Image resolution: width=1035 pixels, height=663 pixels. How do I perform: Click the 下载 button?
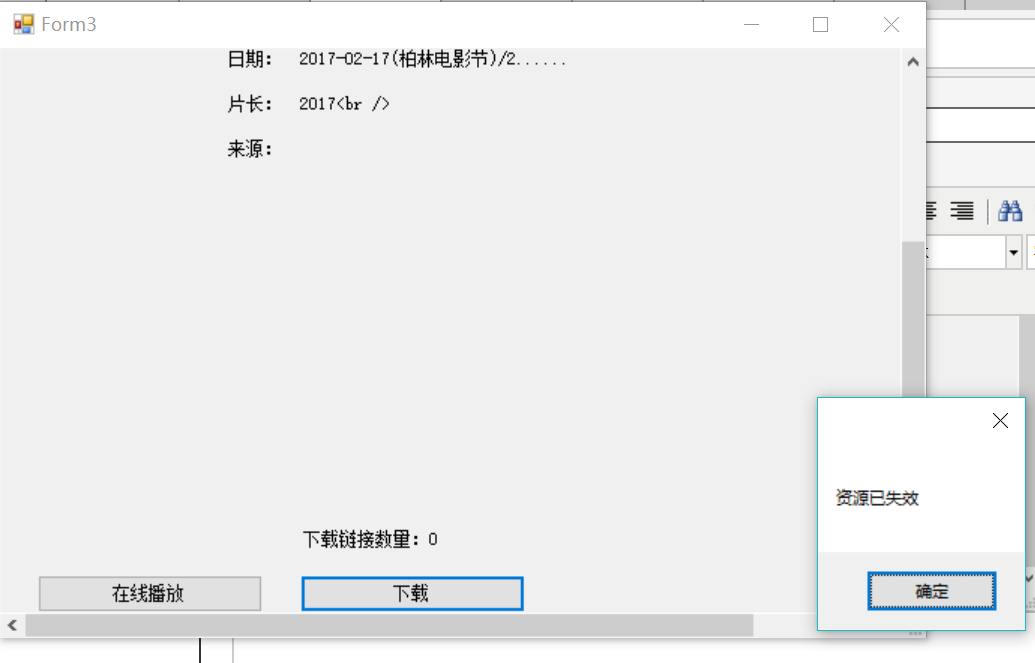[413, 594]
